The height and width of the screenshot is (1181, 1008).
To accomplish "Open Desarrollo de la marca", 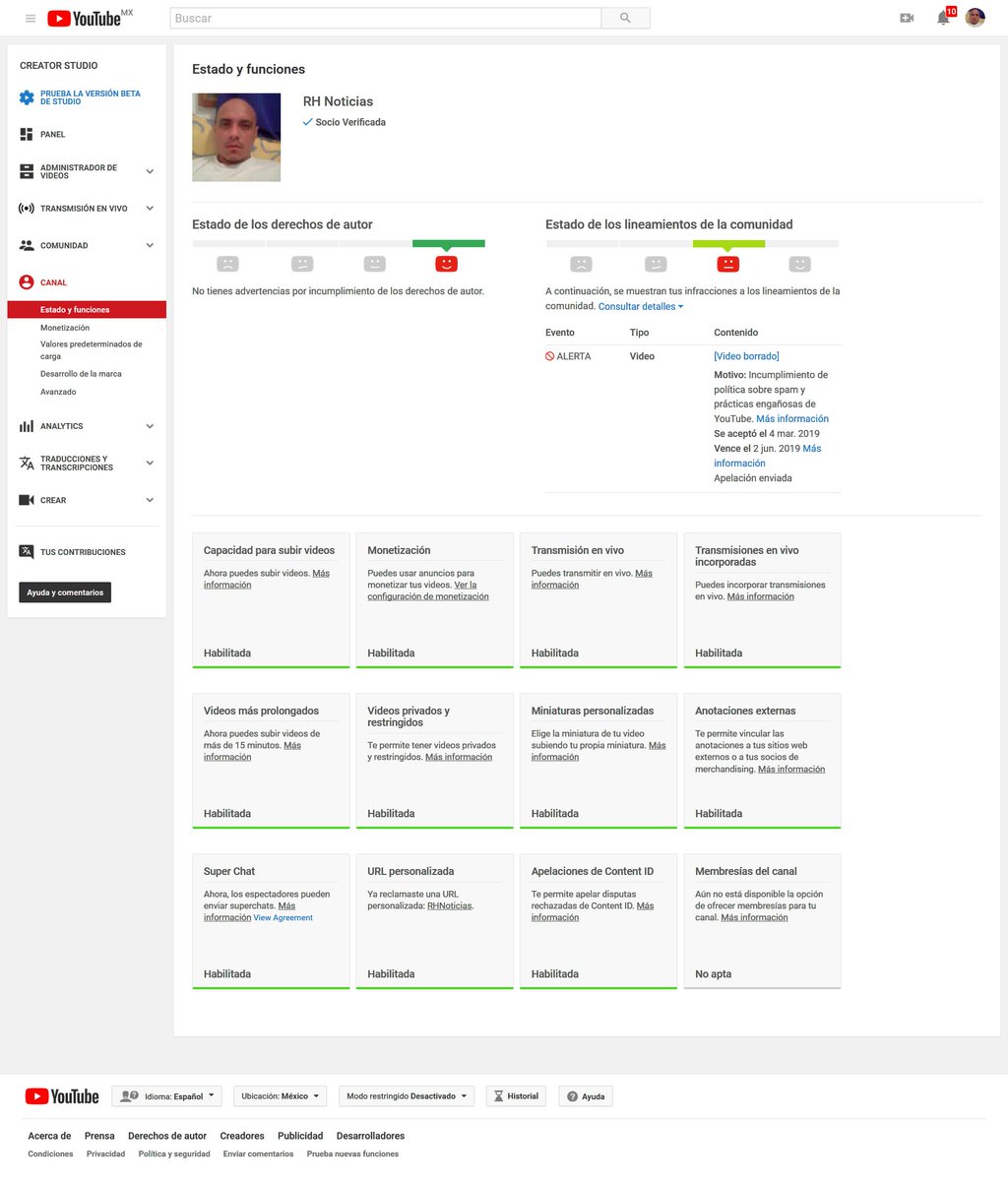I will tap(81, 374).
